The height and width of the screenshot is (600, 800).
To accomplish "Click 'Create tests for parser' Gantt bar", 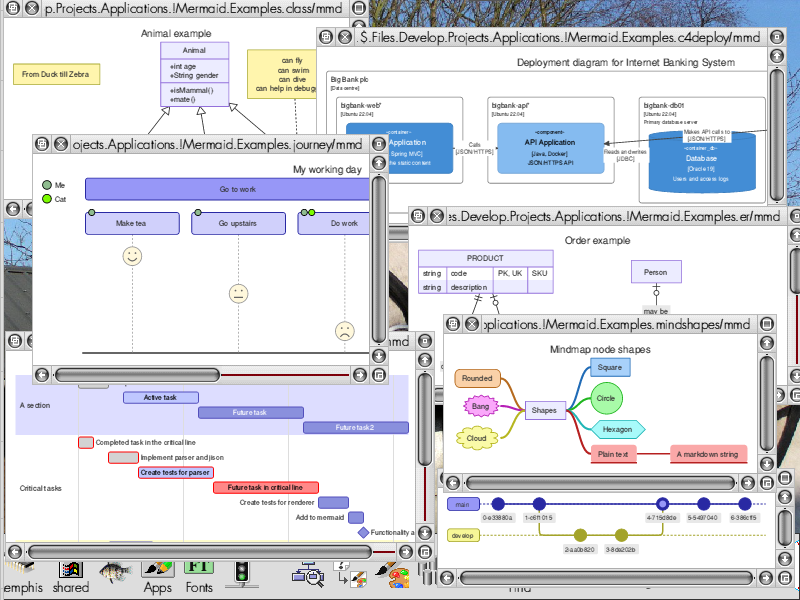I will click(175, 472).
